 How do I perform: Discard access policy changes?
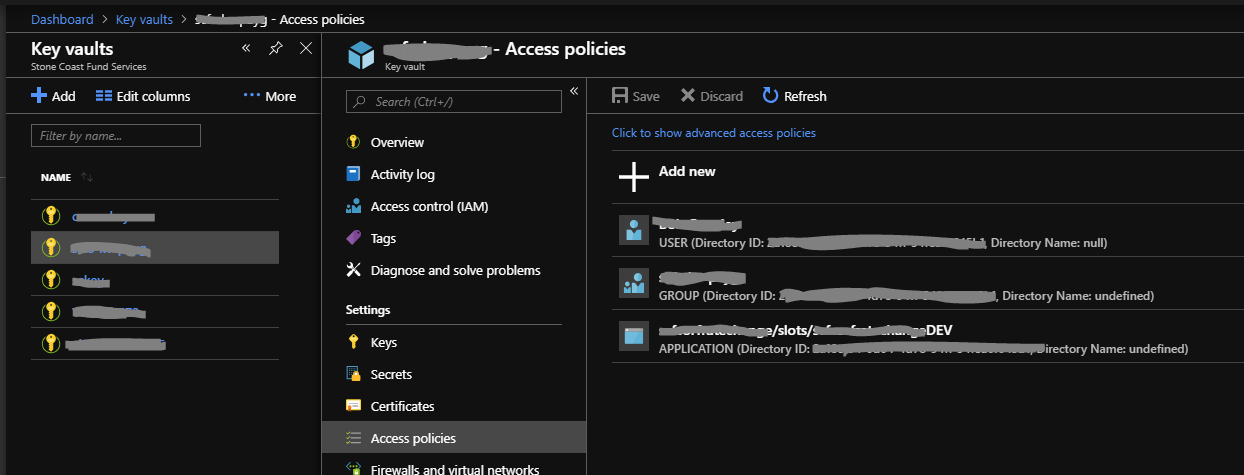pyautogui.click(x=712, y=96)
